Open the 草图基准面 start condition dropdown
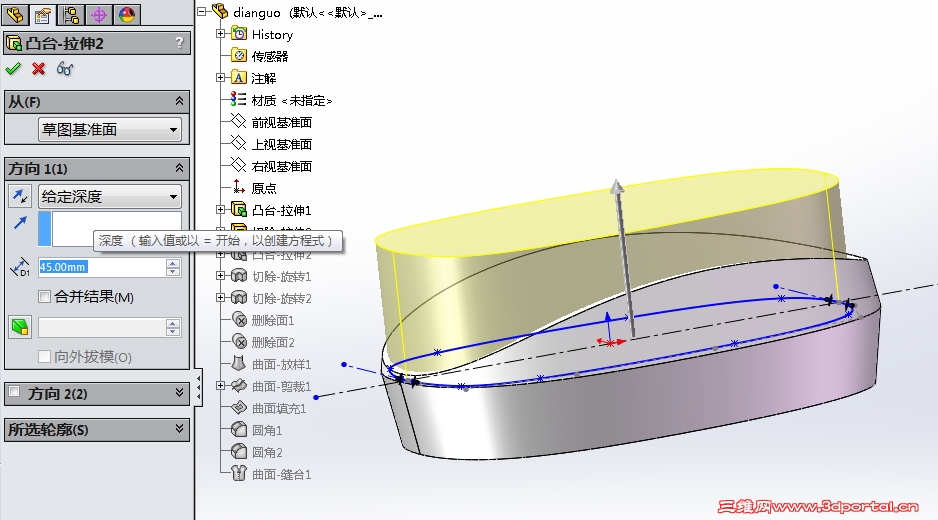The width and height of the screenshot is (938, 520). pyautogui.click(x=110, y=129)
